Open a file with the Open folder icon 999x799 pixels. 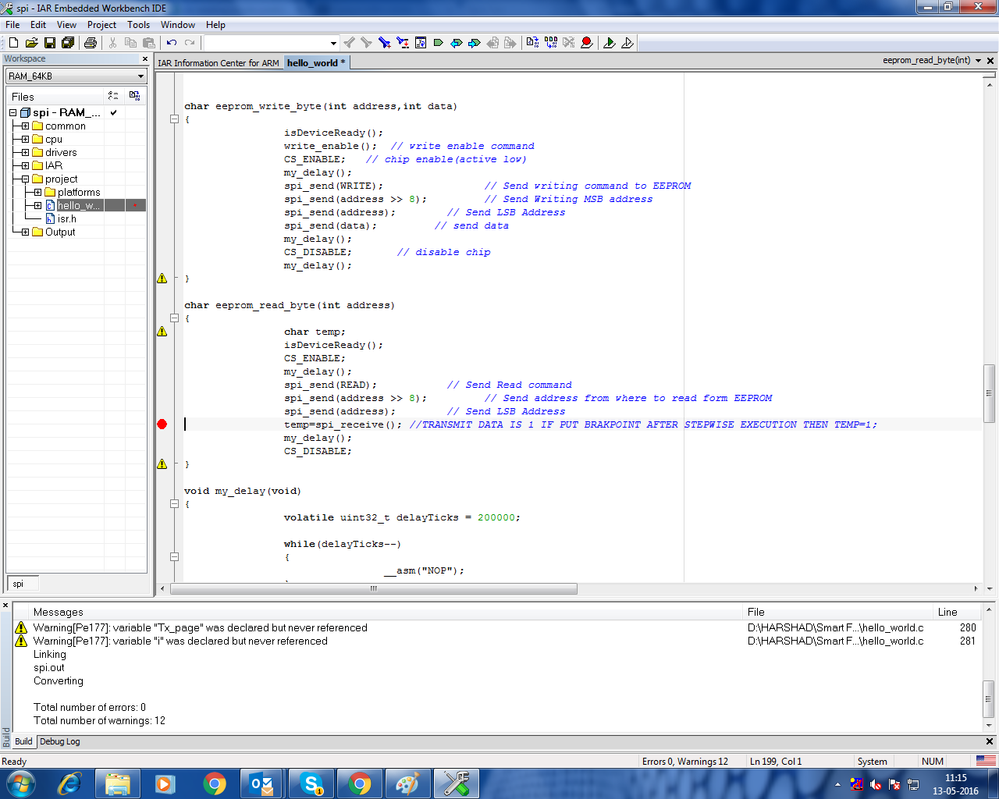click(x=31, y=43)
